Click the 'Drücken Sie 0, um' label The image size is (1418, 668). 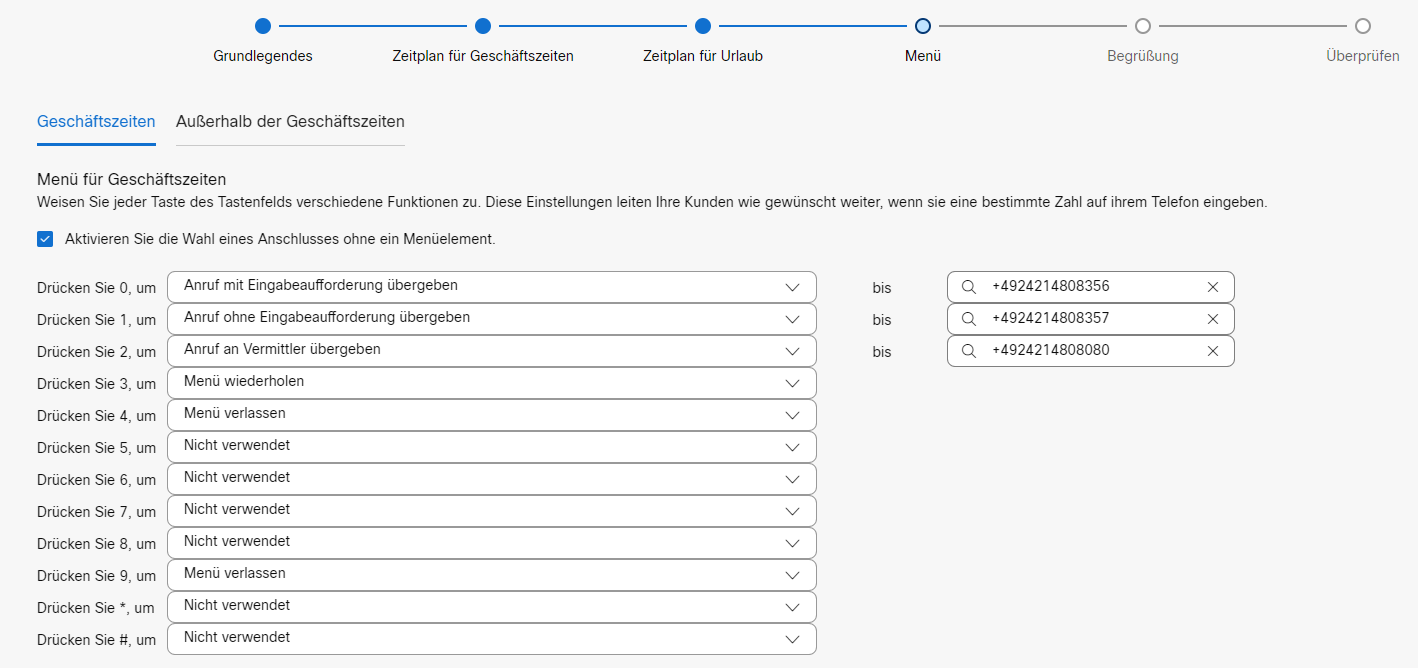pos(97,288)
